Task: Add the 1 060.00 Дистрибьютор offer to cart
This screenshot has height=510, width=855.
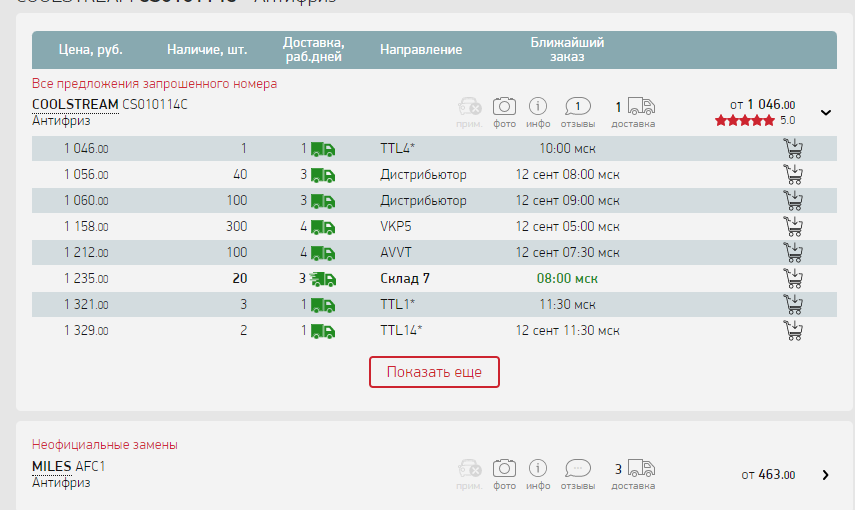Action: coord(793,200)
